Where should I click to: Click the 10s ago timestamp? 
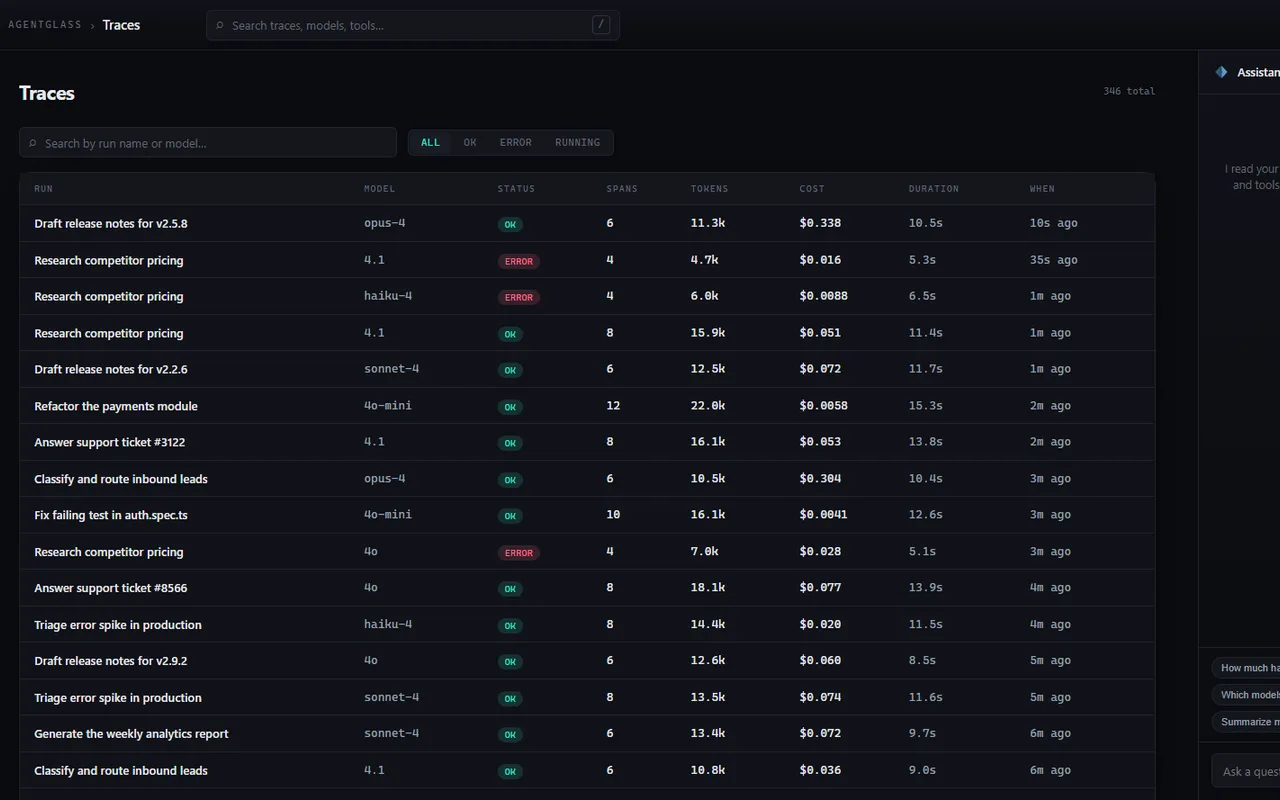(1054, 223)
